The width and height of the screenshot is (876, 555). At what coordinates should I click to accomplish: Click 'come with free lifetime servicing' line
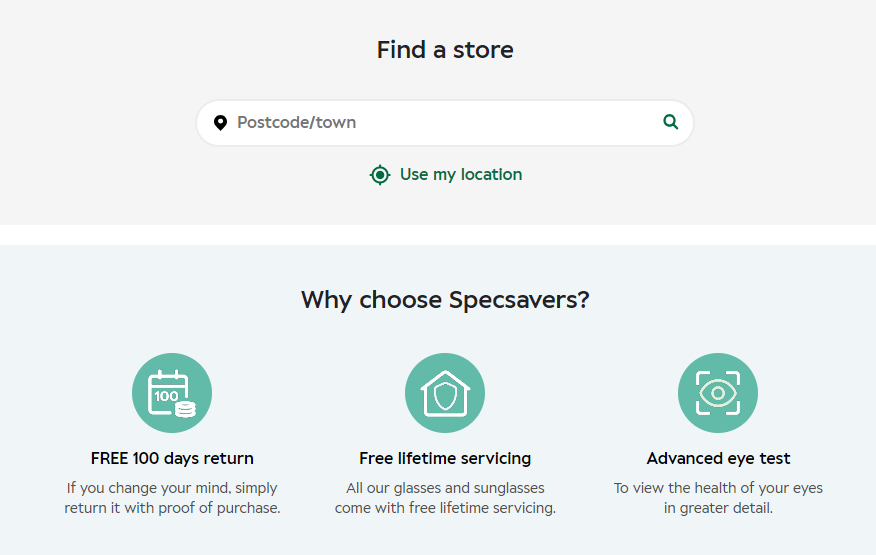pos(445,508)
